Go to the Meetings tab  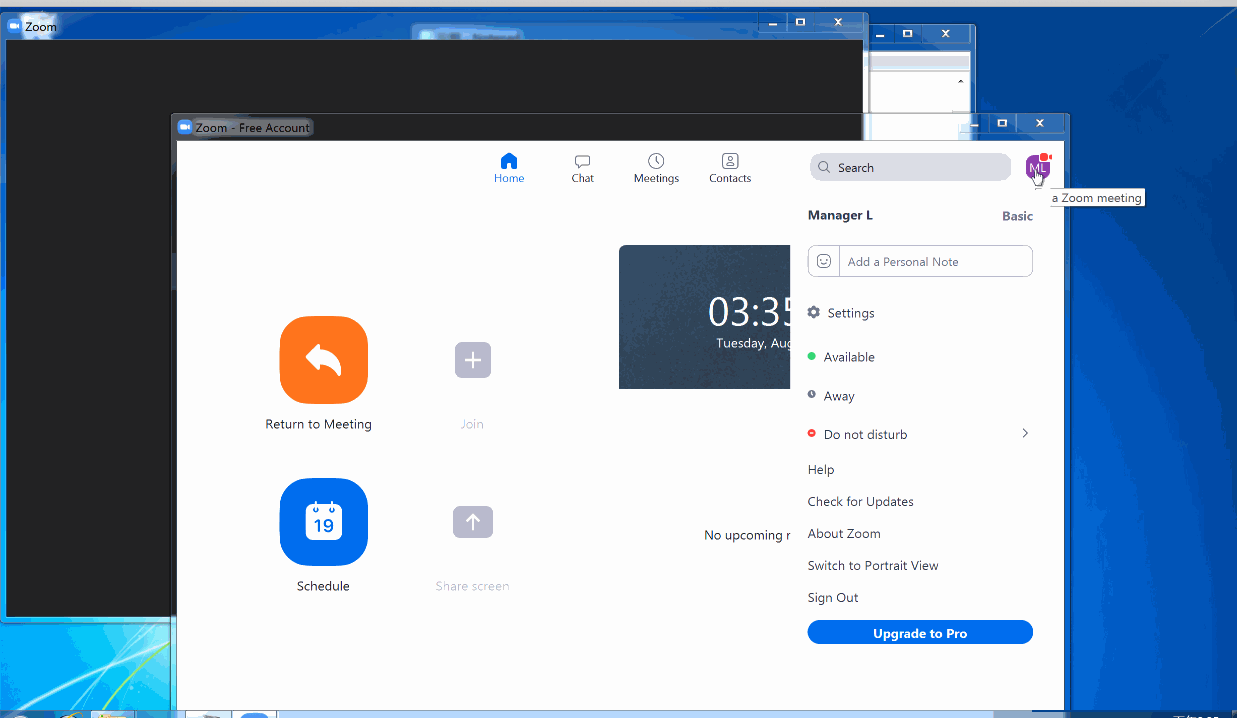pyautogui.click(x=656, y=167)
